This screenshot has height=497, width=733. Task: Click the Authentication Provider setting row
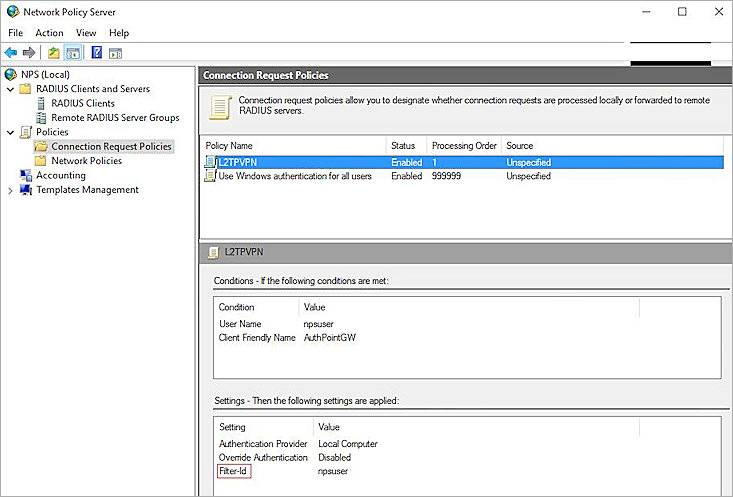263,443
